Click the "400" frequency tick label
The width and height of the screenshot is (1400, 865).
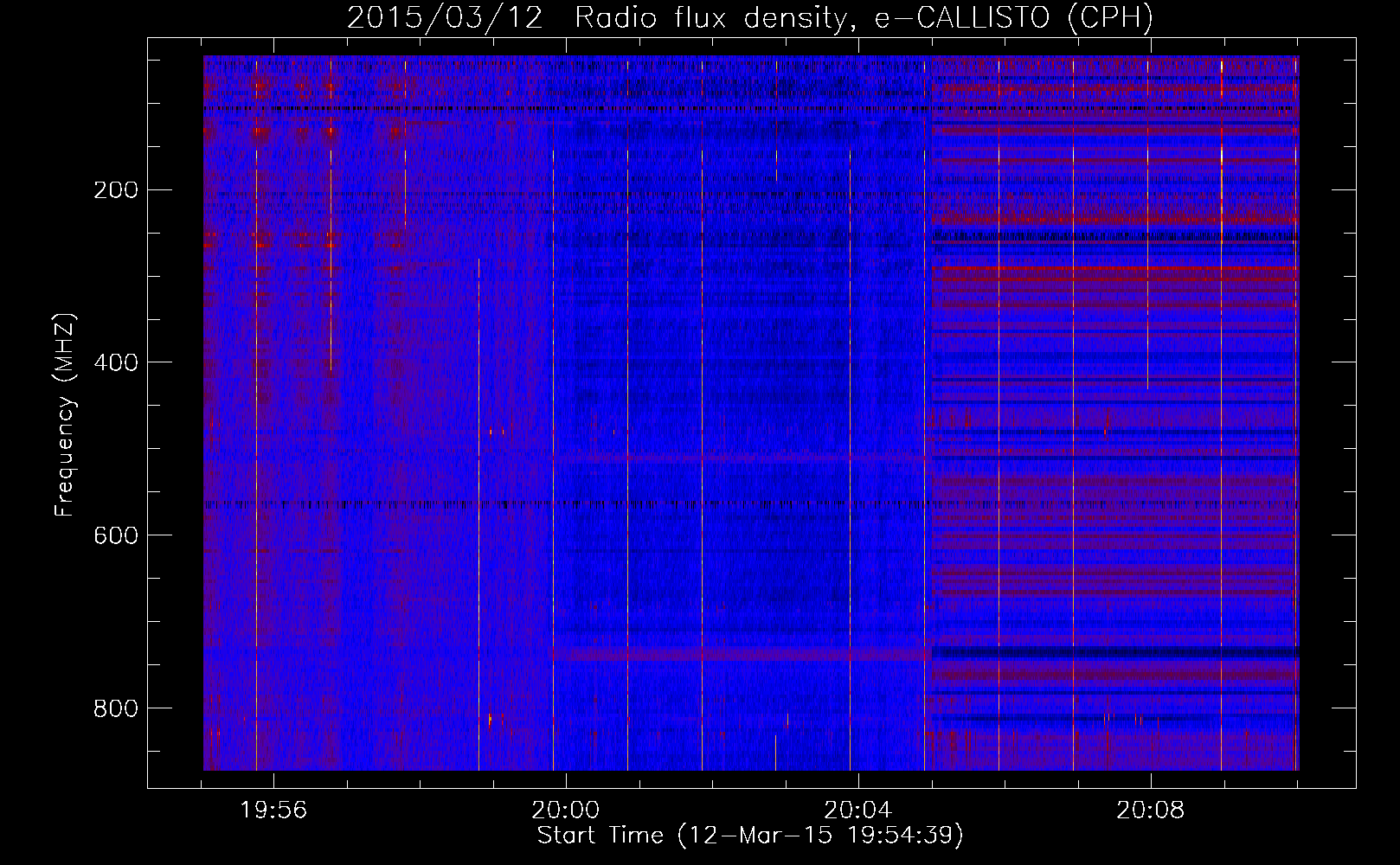tap(116, 362)
